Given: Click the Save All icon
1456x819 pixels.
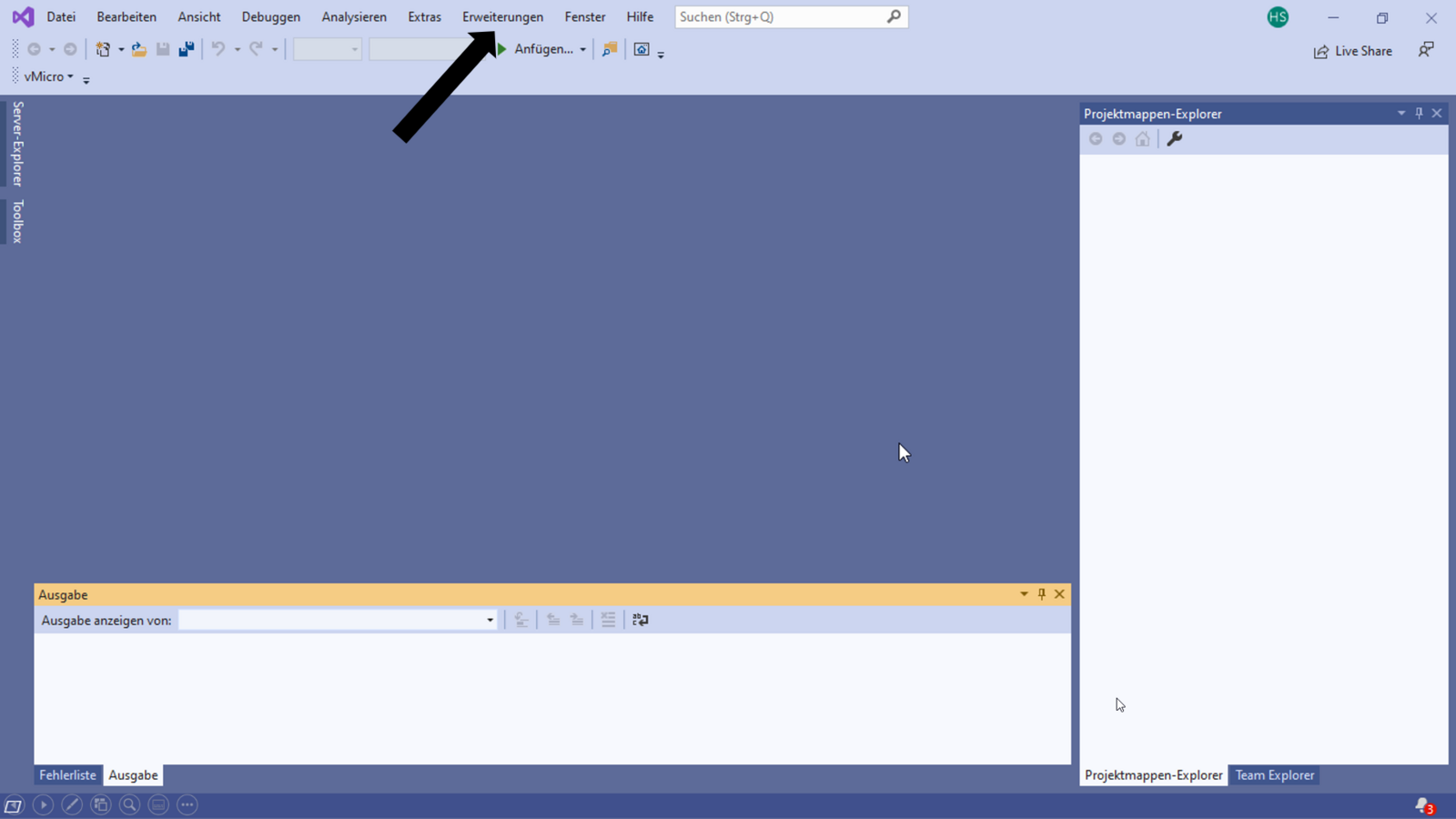Looking at the screenshot, I should point(187,50).
